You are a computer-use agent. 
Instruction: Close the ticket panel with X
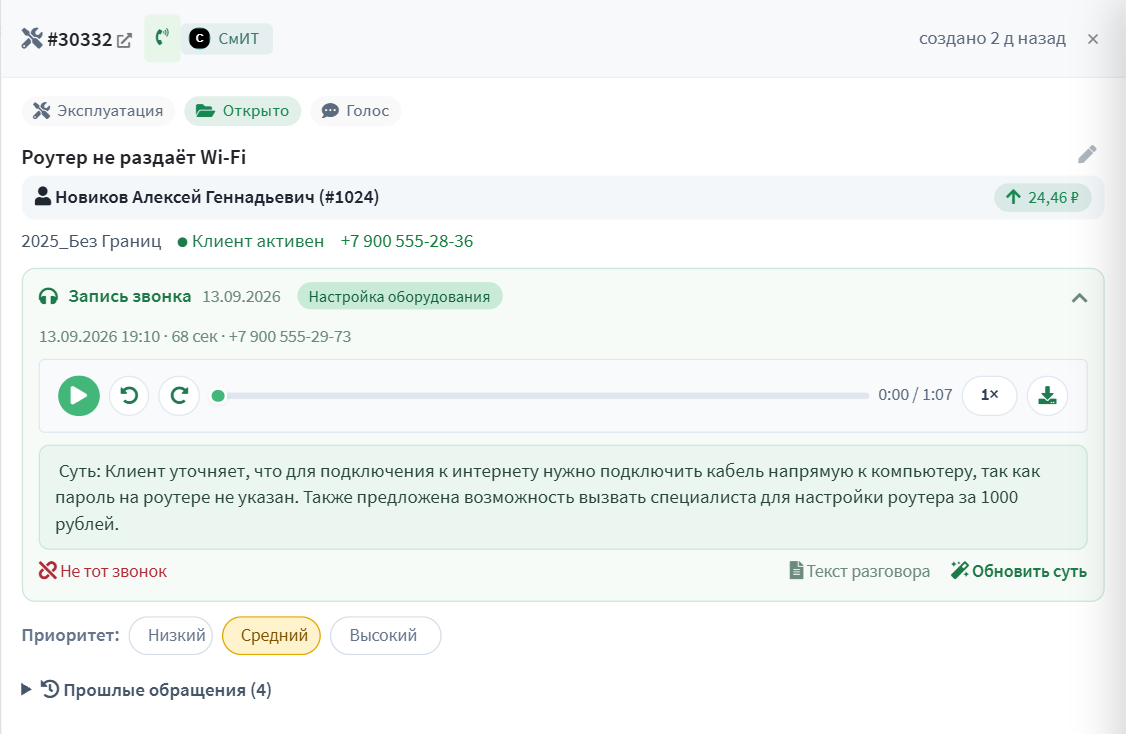(x=1092, y=39)
